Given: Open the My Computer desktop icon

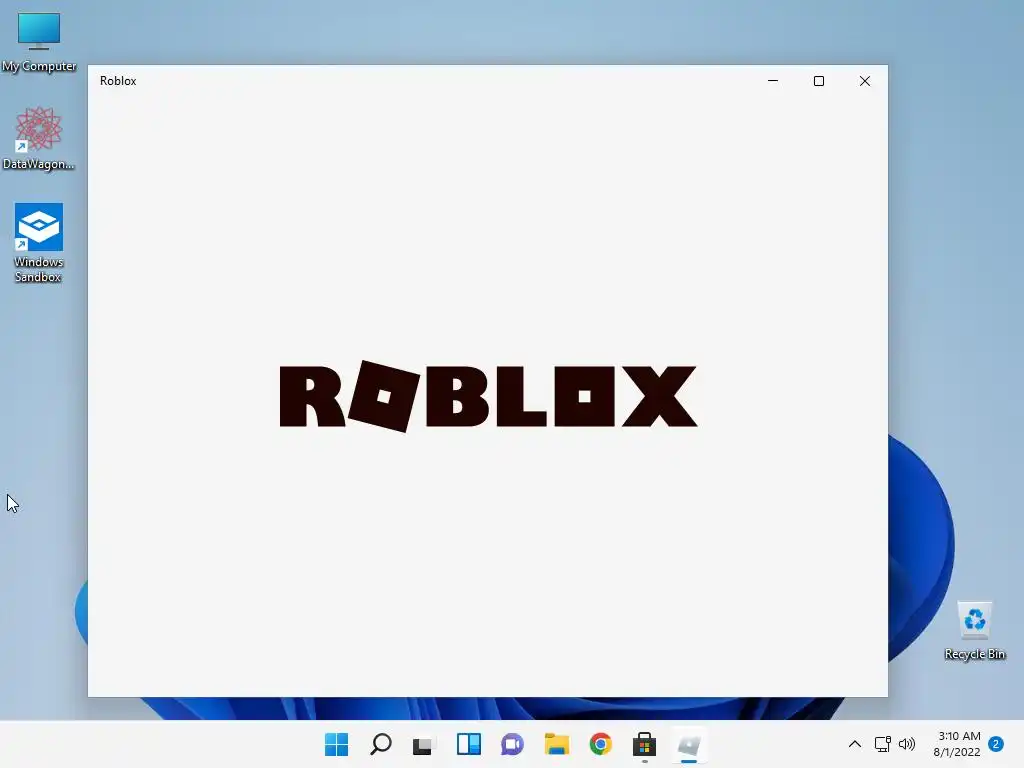Looking at the screenshot, I should tap(39, 42).
